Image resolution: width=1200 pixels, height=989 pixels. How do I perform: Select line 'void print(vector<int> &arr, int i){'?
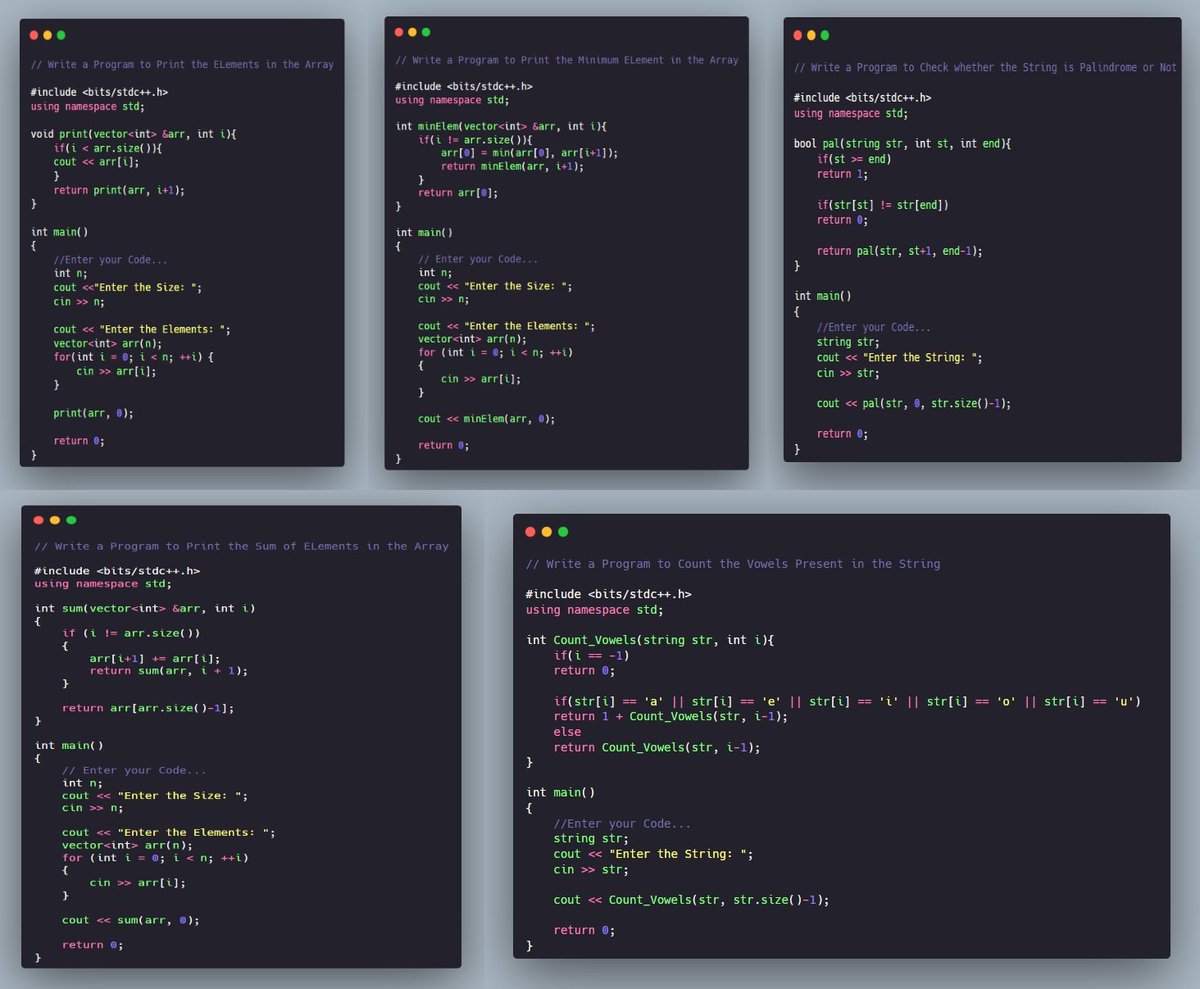click(x=133, y=134)
